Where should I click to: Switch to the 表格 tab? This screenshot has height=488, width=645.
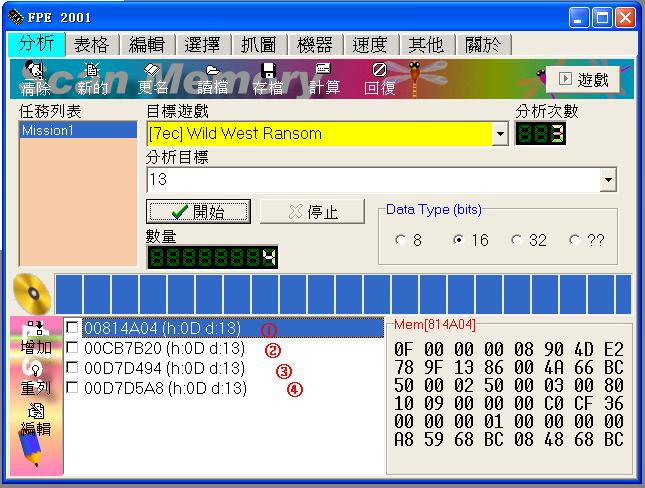(92, 44)
